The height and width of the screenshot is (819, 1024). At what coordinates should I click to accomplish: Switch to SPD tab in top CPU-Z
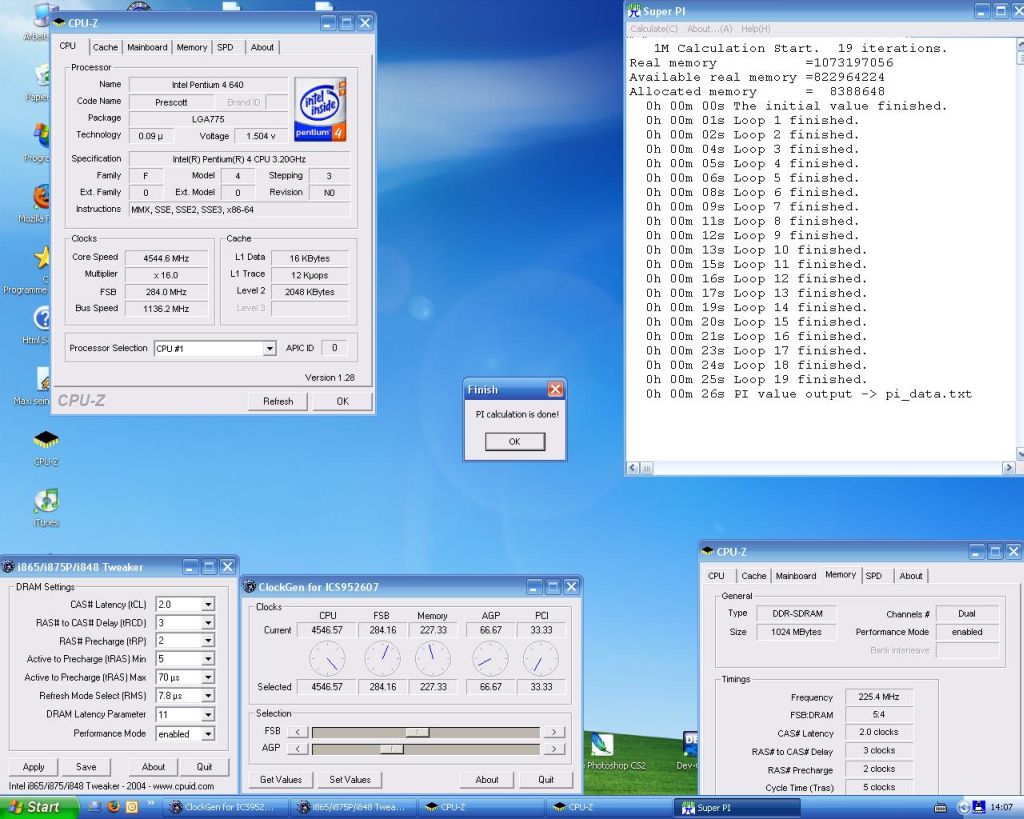click(x=225, y=47)
